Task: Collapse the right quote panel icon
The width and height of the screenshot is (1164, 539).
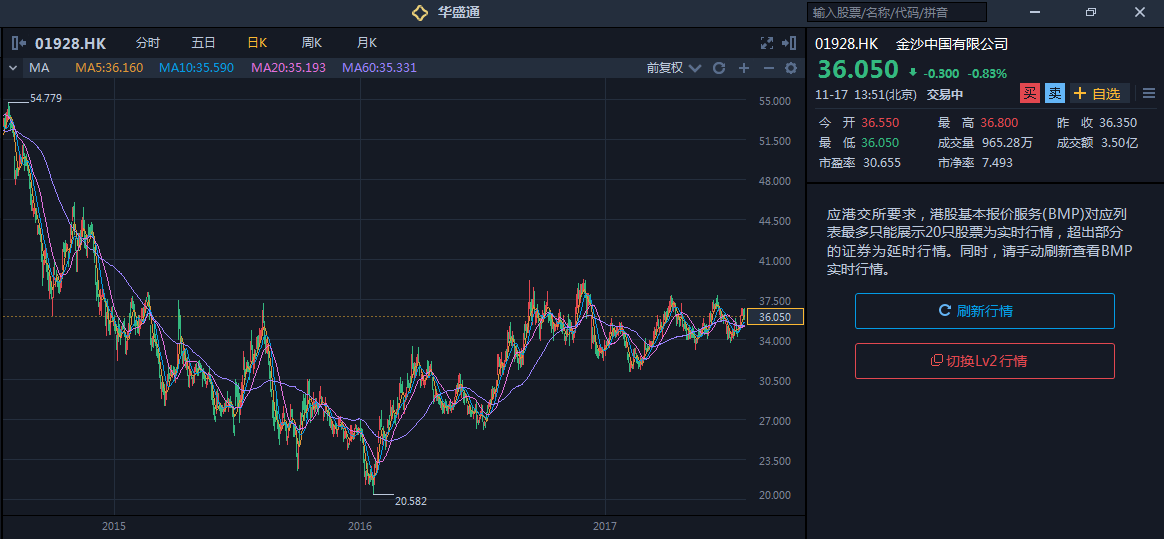Action: tap(790, 43)
